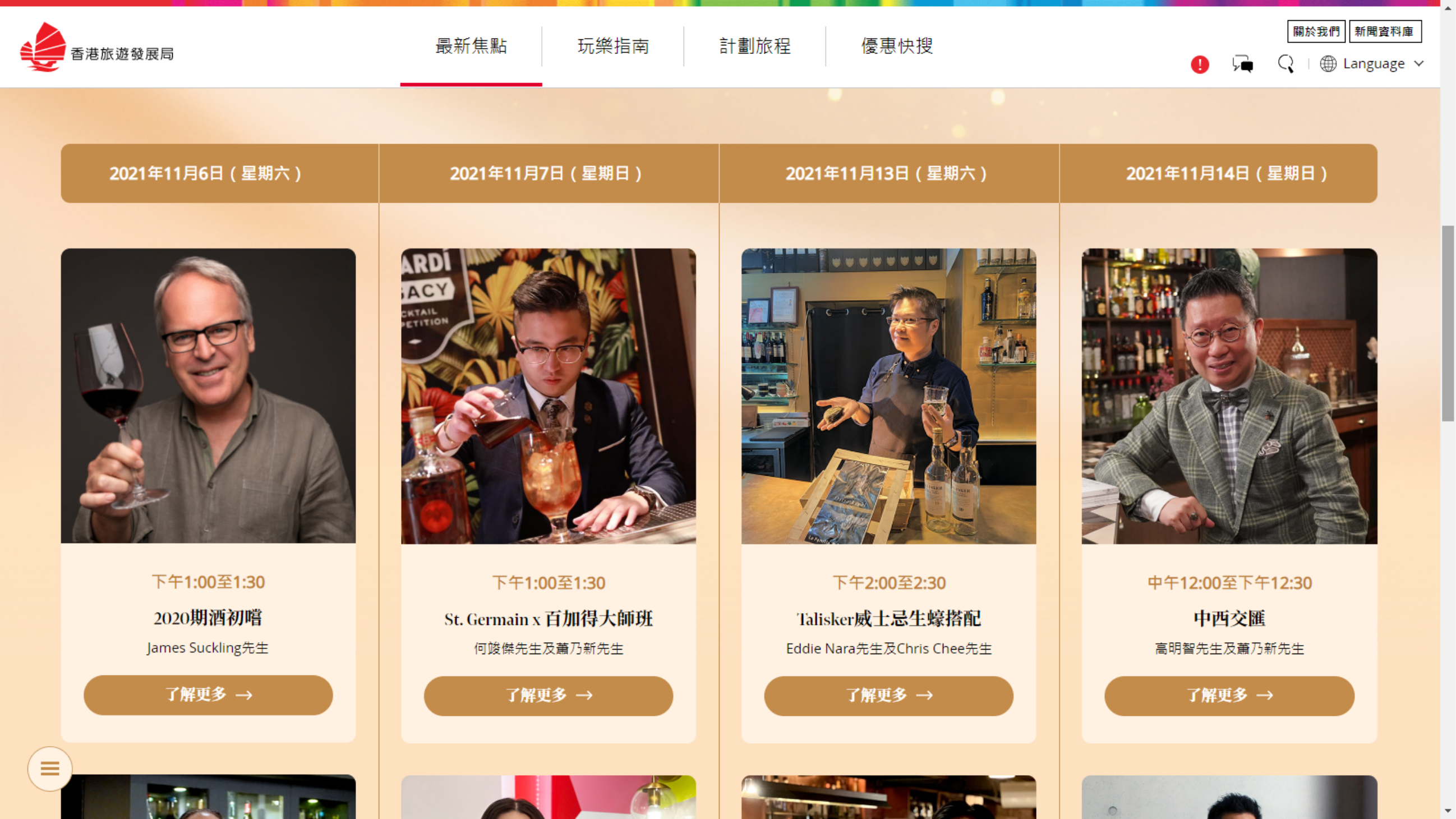Click the 關於我們 link
Screen dimensions: 1456x819
pyautogui.click(x=1316, y=31)
